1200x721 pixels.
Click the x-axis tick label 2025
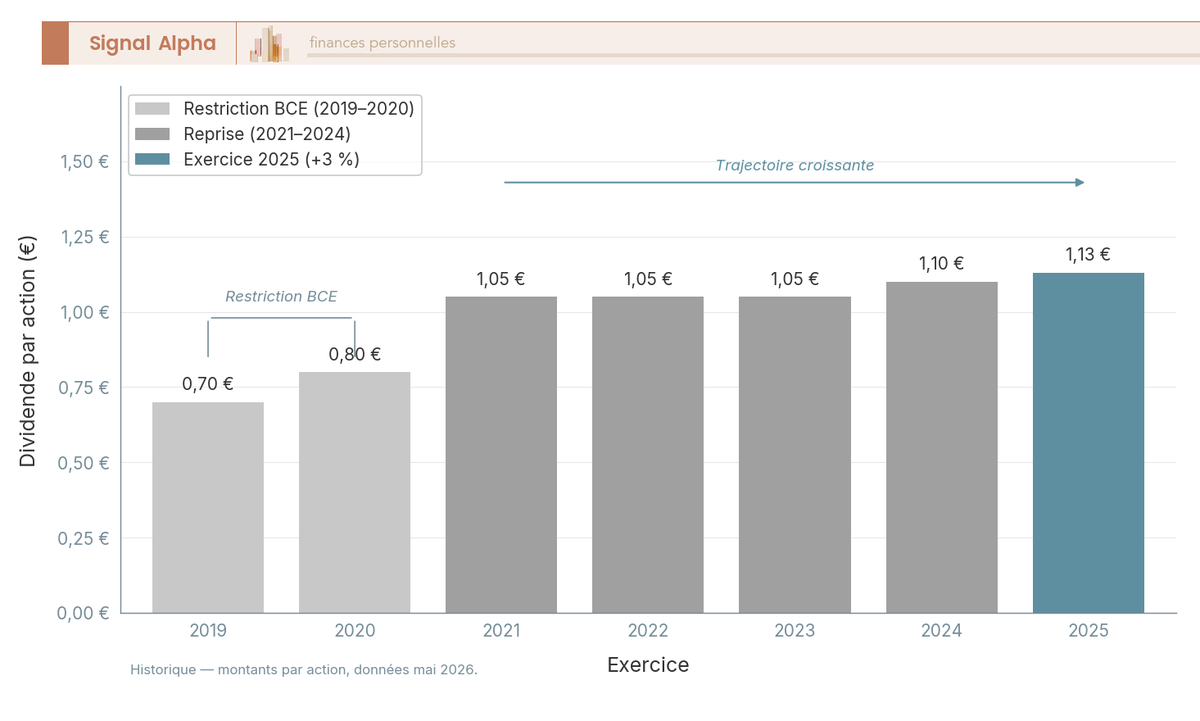click(1088, 631)
